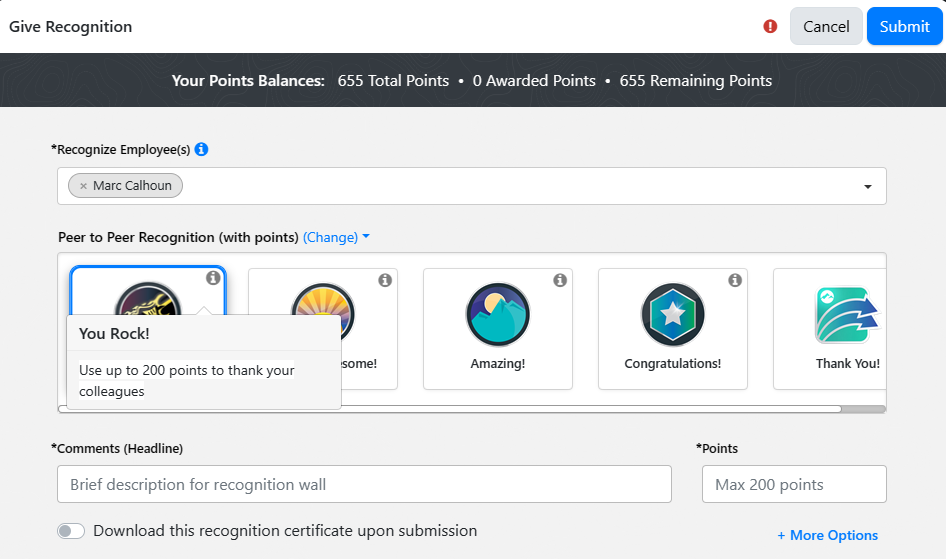This screenshot has width=946, height=559.
Task: Select the sunrise Awesome badge image
Action: coord(323,300)
